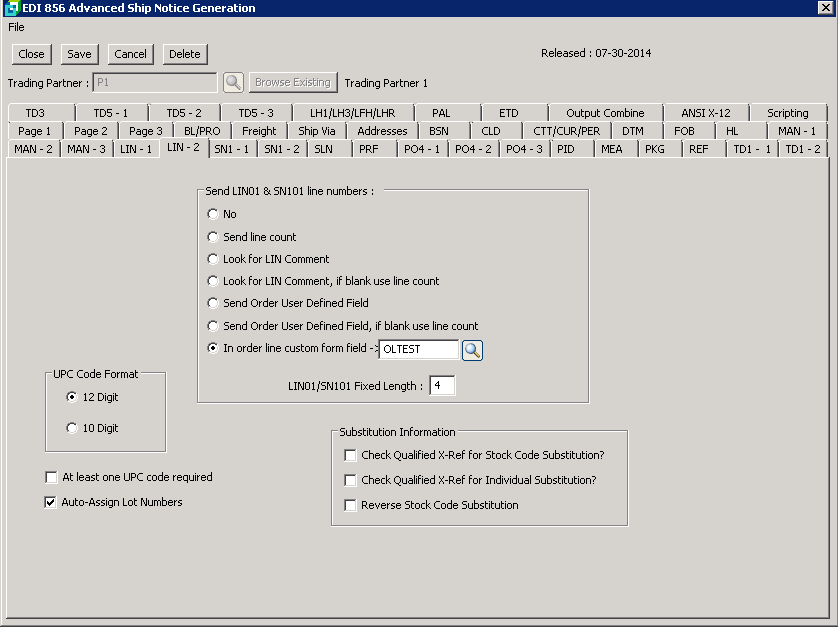Uncheck Auto-Assign Lot Numbers
The width and height of the screenshot is (838, 627).
pyautogui.click(x=52, y=502)
